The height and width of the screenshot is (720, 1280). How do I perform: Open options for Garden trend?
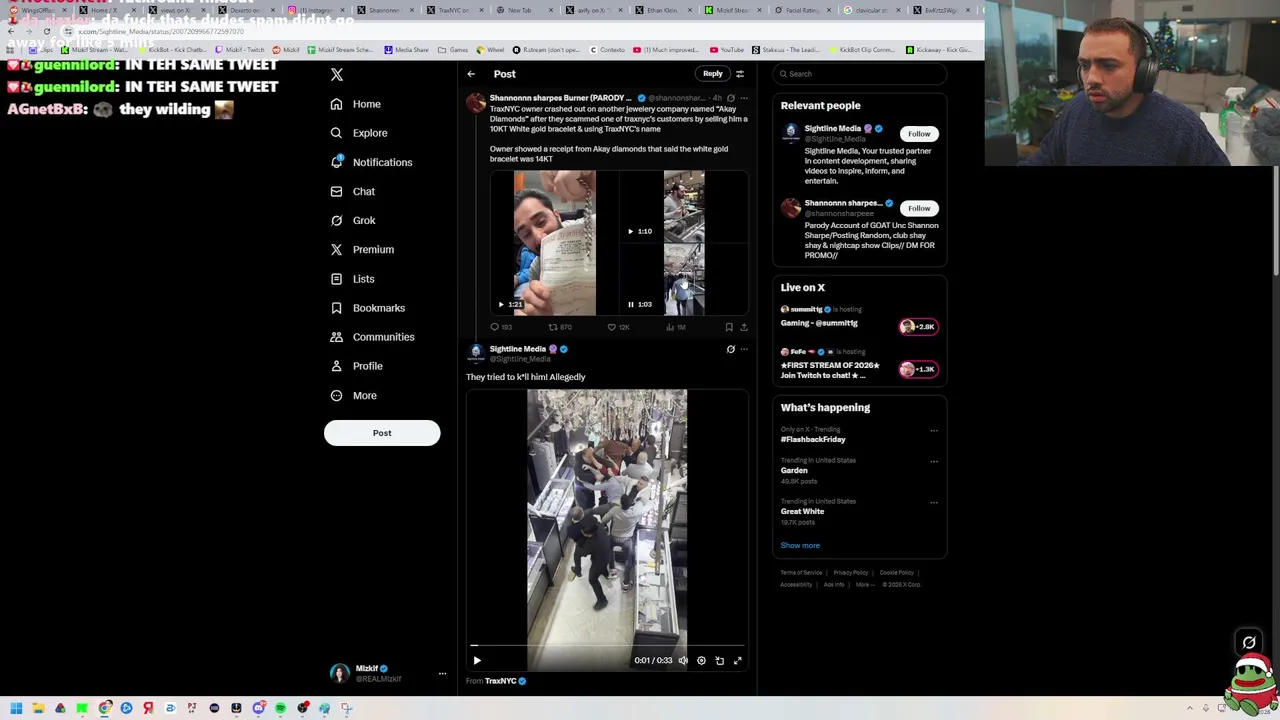tap(934, 462)
